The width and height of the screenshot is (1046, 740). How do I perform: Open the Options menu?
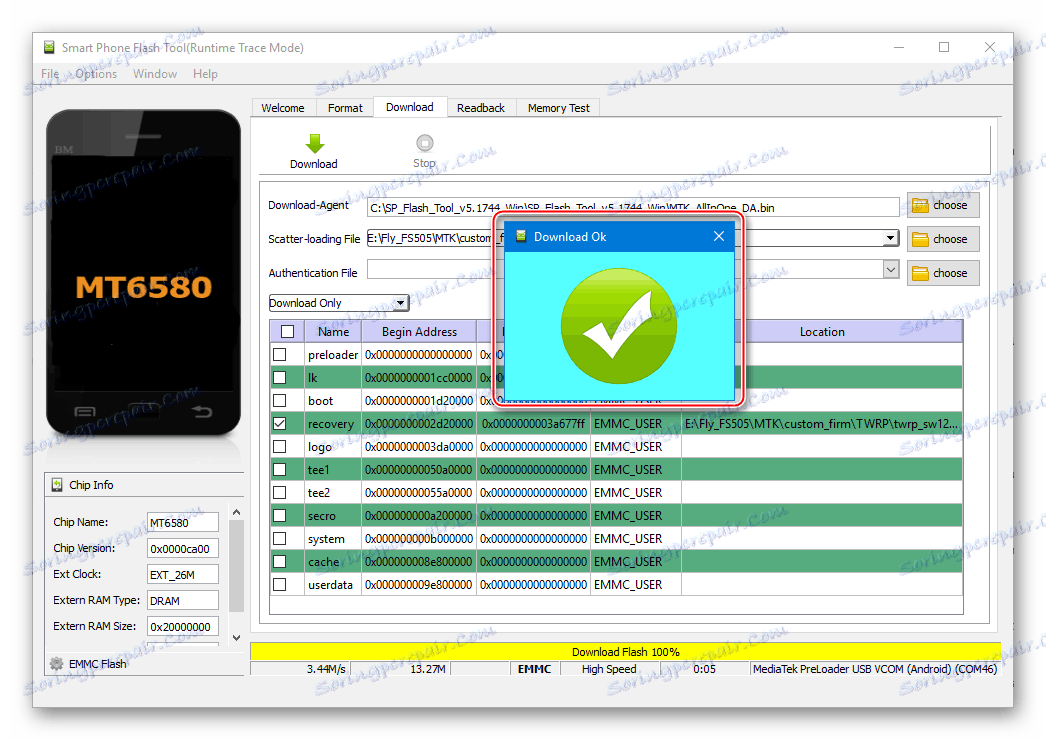96,74
